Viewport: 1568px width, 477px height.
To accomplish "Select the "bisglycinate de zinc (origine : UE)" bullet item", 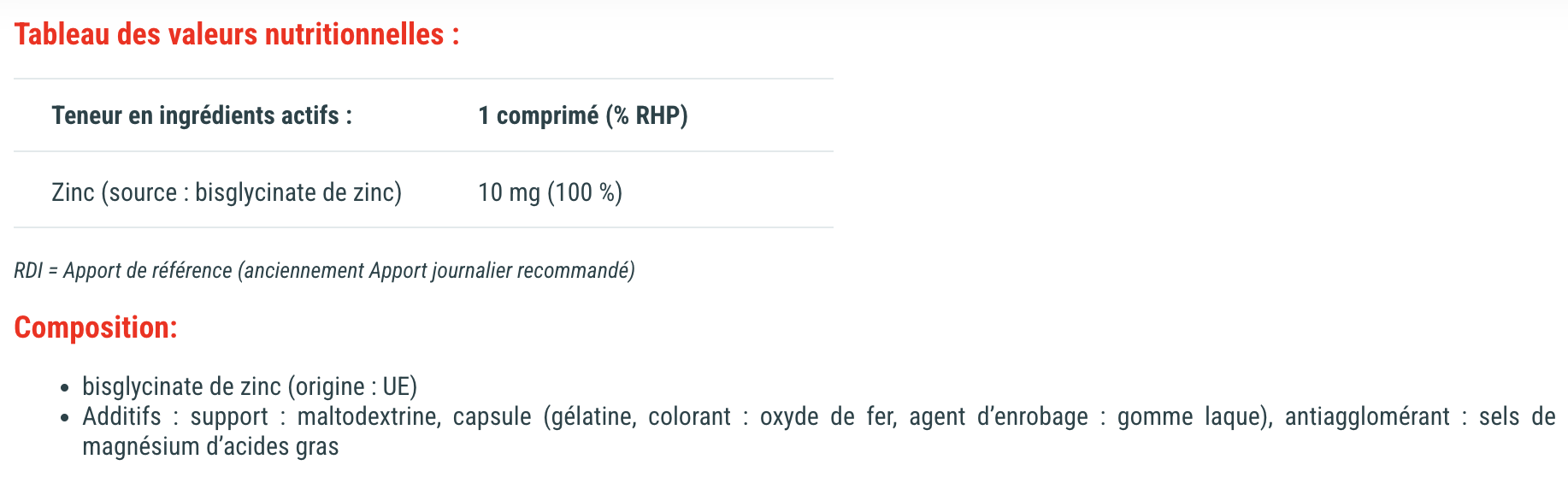I will click(x=250, y=386).
